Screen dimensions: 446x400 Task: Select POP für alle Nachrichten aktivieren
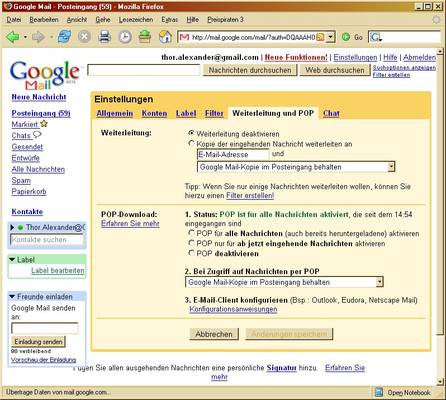point(191,232)
